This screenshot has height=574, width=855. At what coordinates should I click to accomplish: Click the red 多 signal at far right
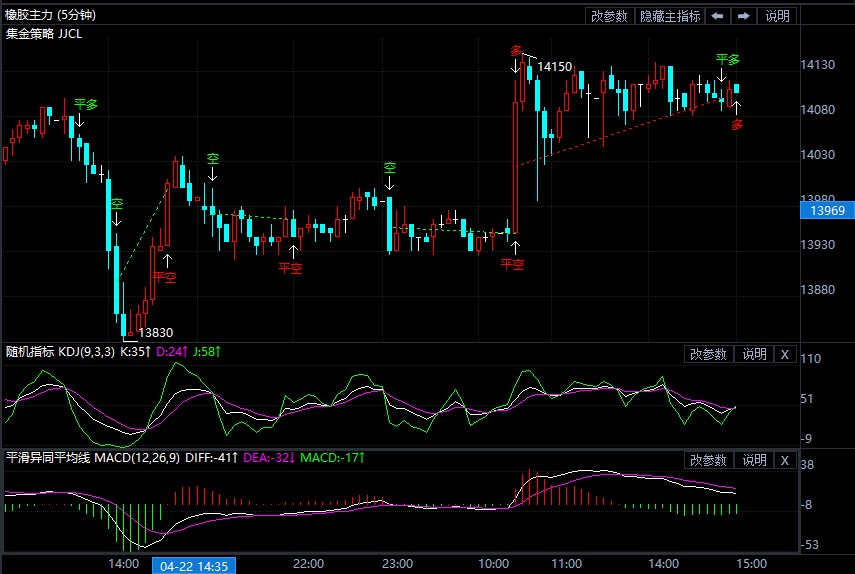(x=737, y=125)
